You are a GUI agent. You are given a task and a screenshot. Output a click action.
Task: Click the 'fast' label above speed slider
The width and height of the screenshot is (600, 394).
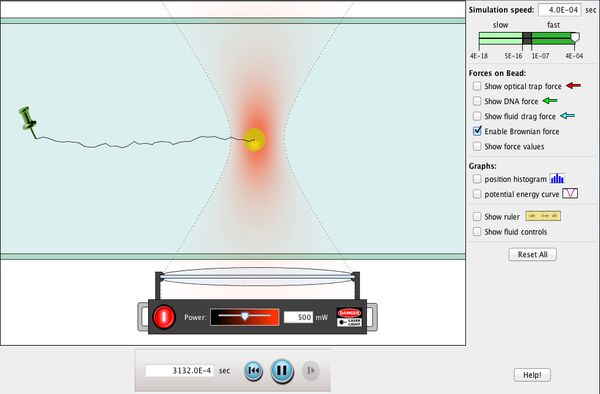[553, 25]
